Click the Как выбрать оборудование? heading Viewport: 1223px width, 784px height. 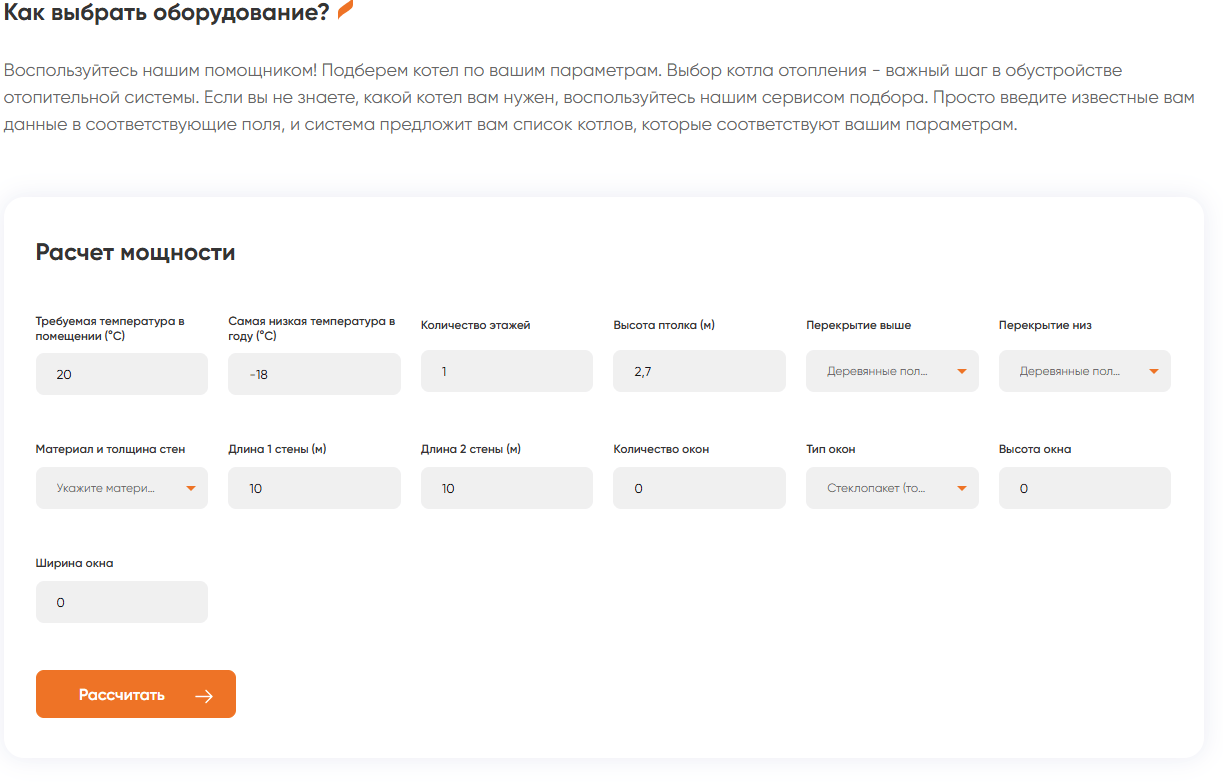click(167, 12)
